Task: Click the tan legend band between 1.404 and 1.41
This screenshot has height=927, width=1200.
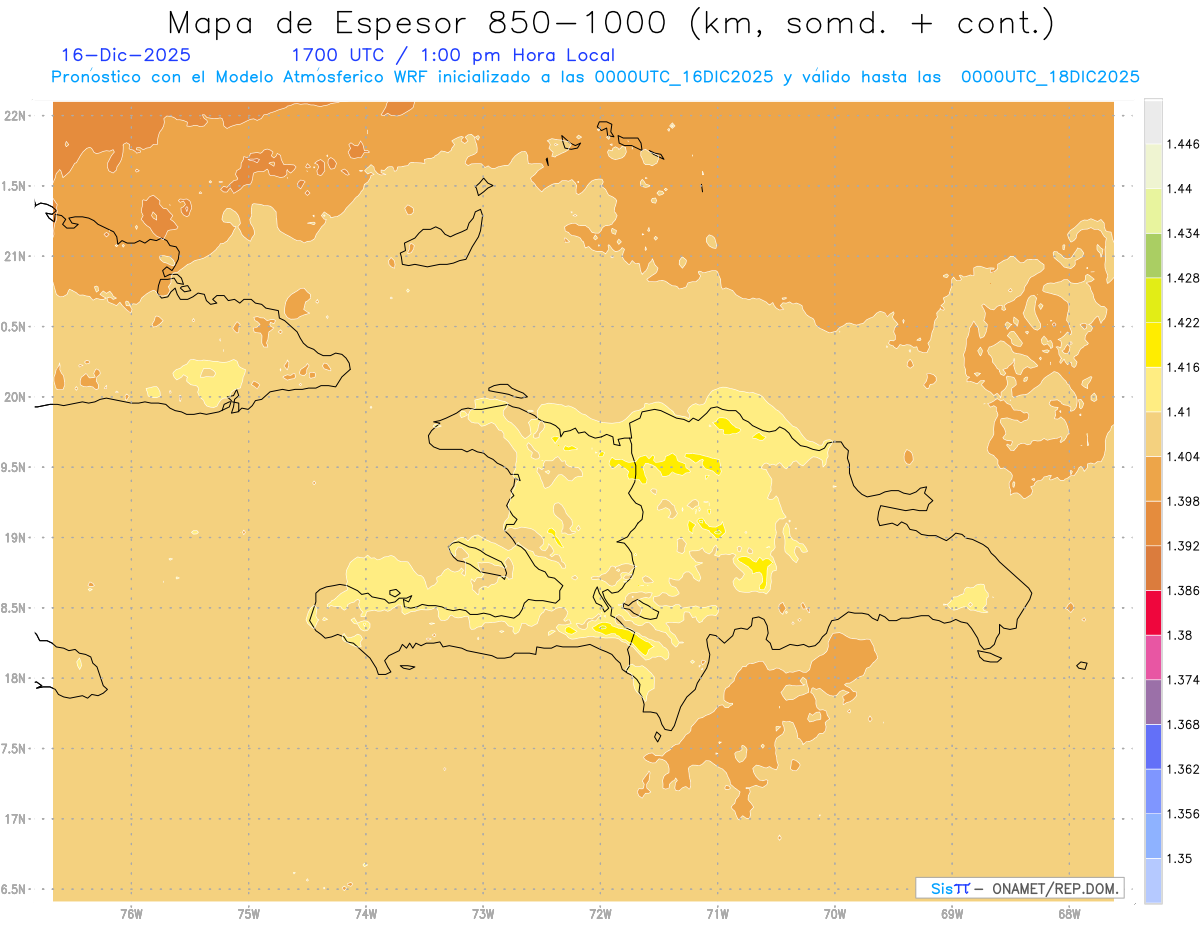Action: pyautogui.click(x=1153, y=434)
